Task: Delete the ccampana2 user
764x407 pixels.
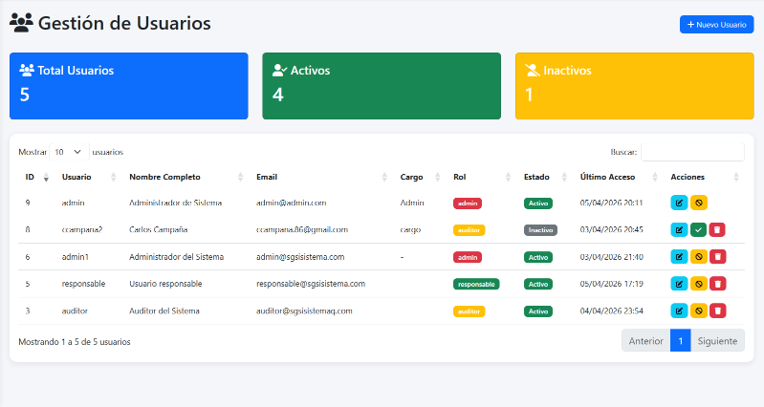Action: click(717, 230)
